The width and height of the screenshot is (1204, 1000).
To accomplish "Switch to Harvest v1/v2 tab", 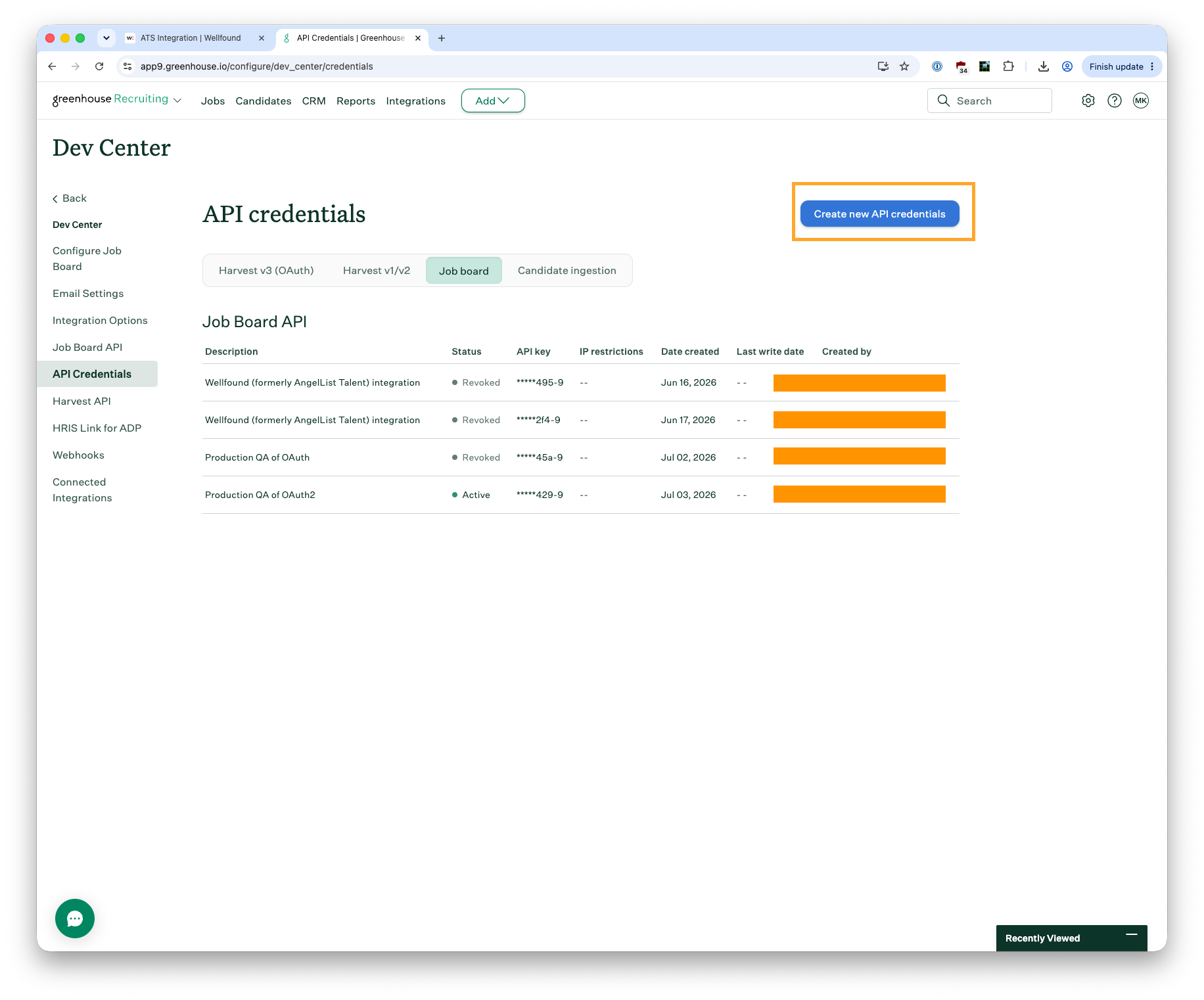I will tap(377, 271).
